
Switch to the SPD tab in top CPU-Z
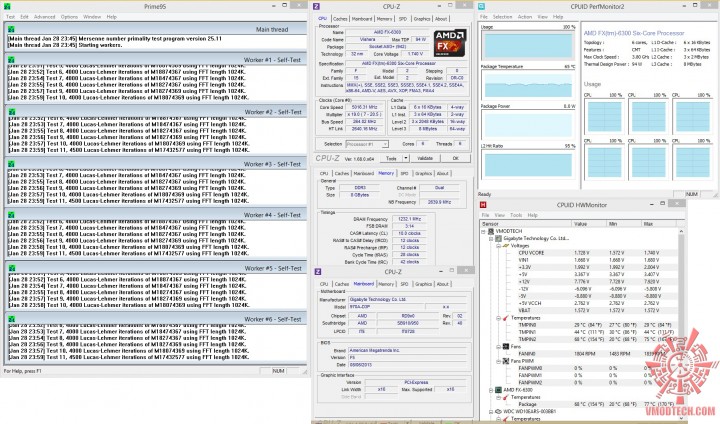click(403, 19)
